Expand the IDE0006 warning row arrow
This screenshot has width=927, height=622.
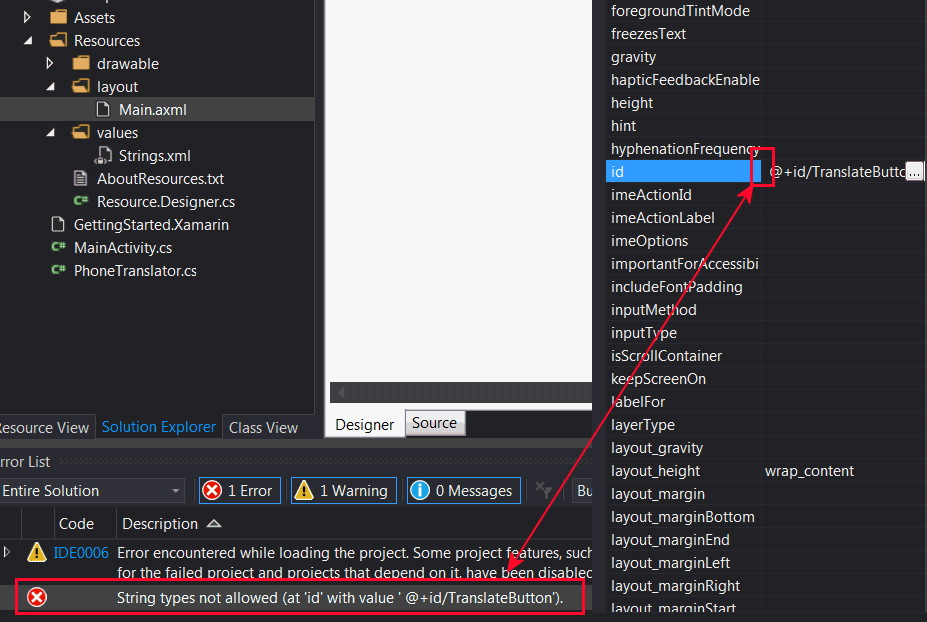tap(7, 552)
